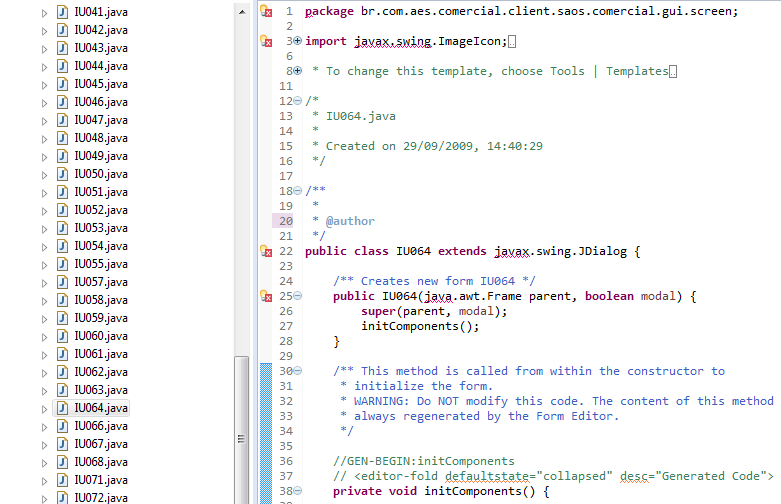This screenshot has height=504, width=781.
Task: Select the Java file icon of IU051.java
Action: [x=62, y=192]
